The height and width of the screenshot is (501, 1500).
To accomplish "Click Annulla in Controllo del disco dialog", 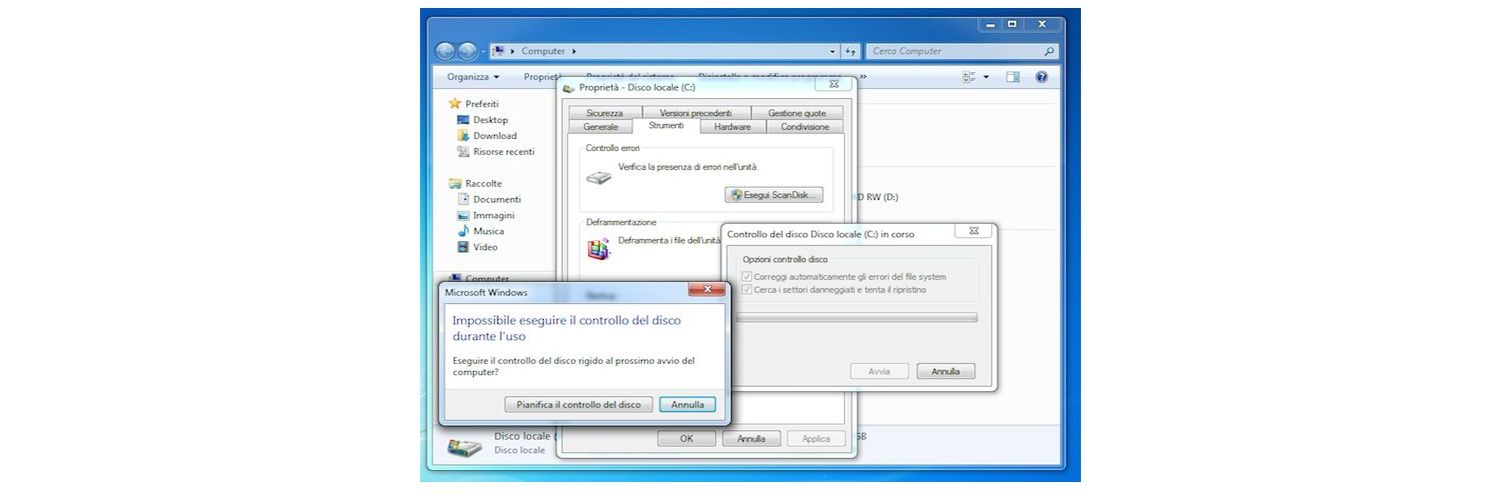I will 945,371.
